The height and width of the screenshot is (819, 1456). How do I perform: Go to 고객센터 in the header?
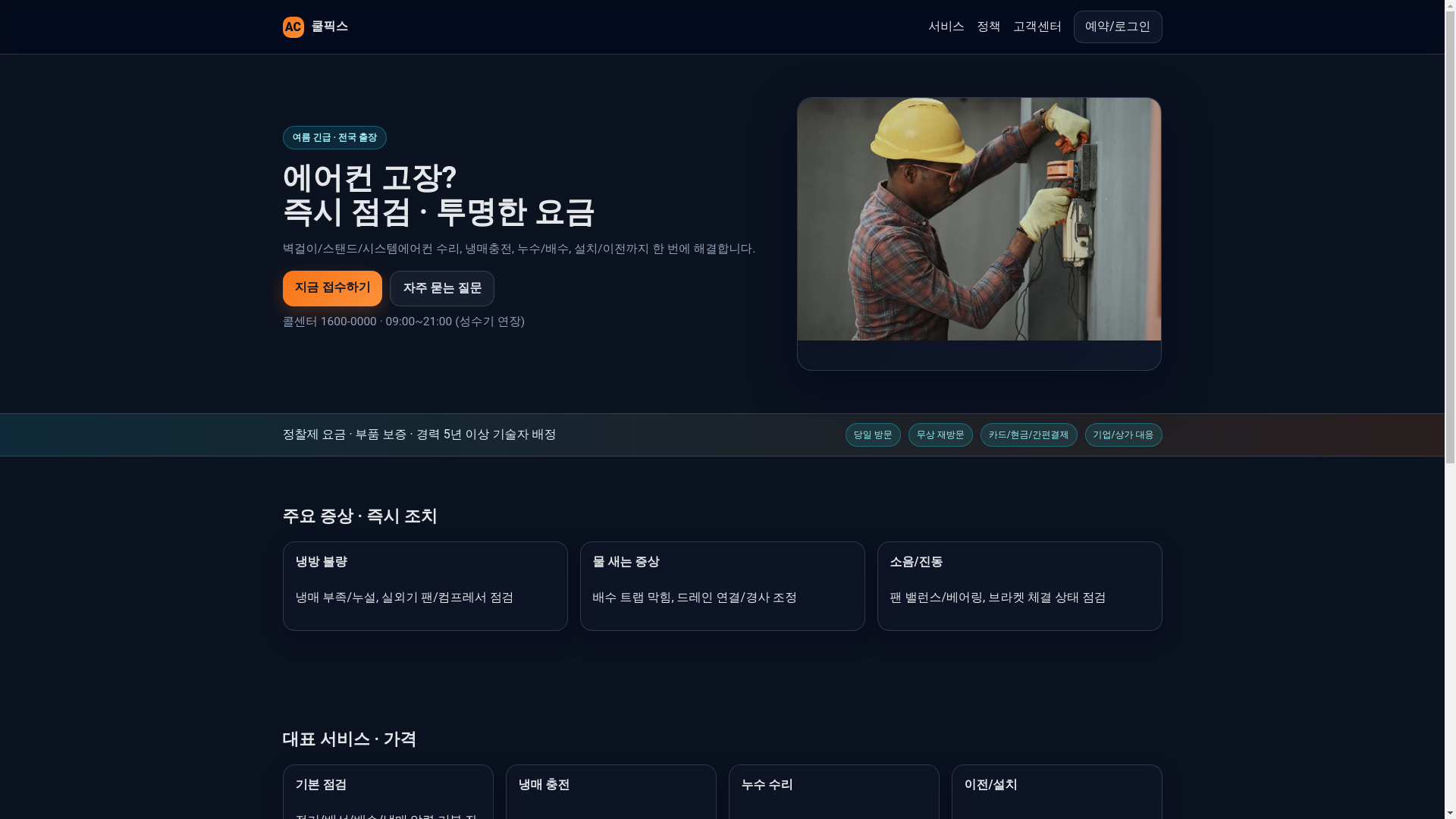coord(1037,27)
